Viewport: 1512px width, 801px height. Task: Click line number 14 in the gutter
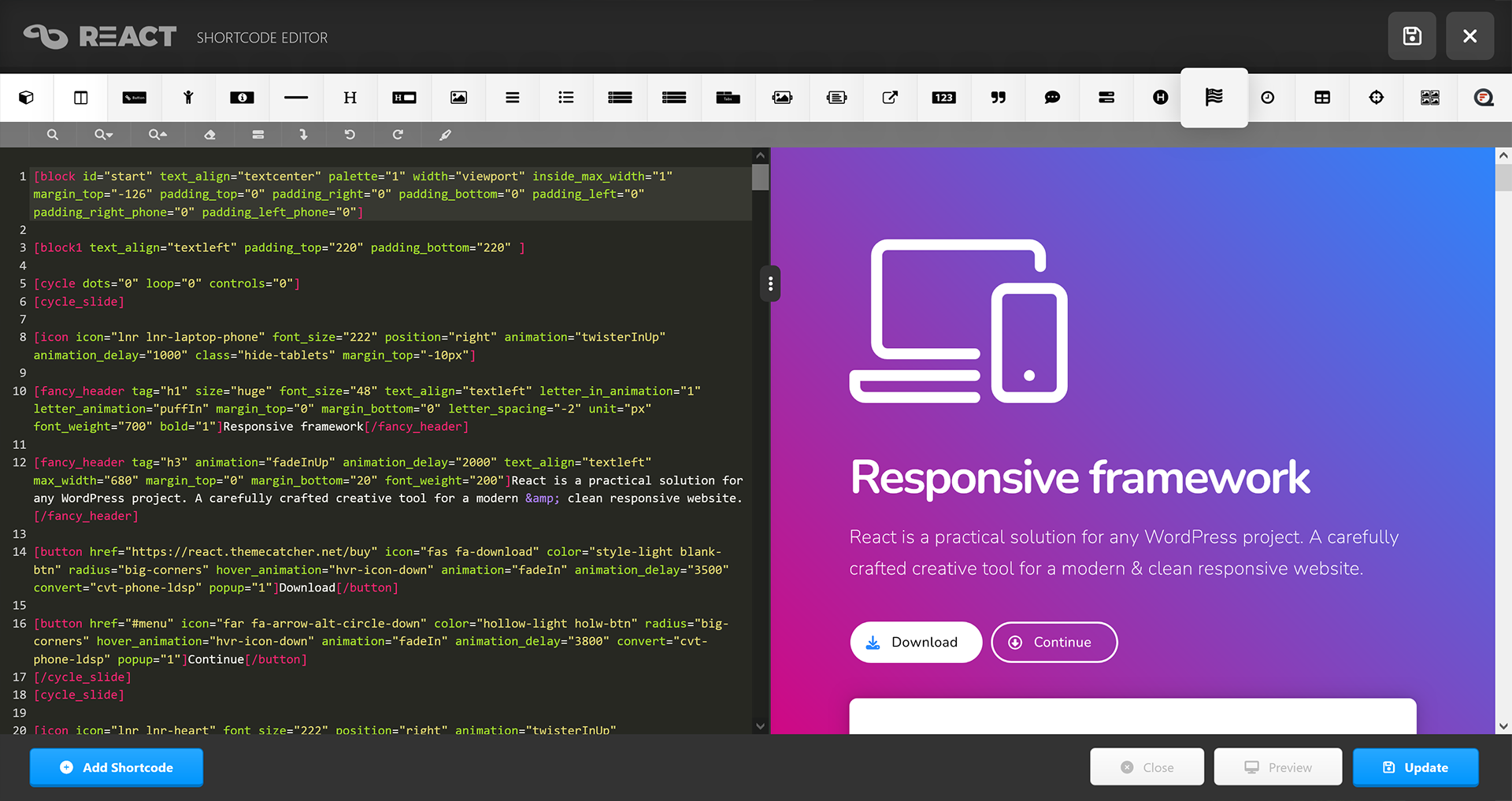pos(20,552)
